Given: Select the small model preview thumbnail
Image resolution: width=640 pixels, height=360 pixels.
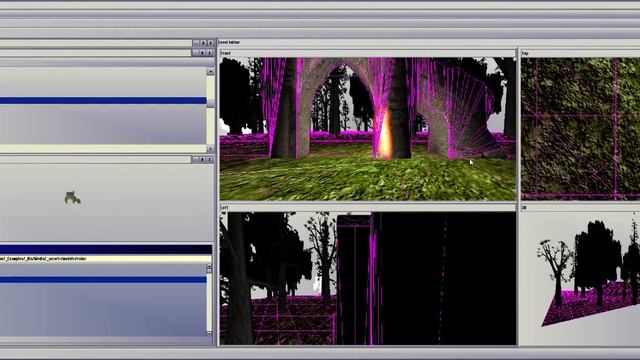Looking at the screenshot, I should [72, 198].
